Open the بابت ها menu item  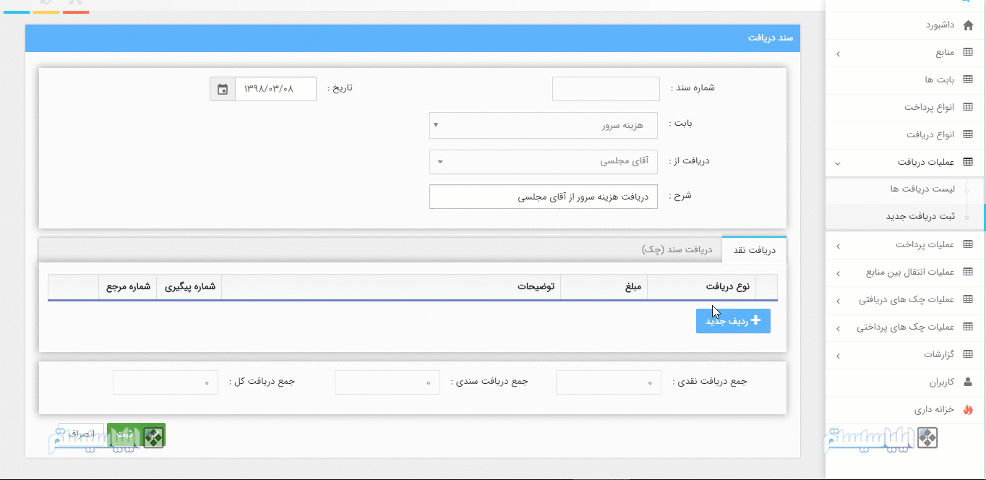point(939,81)
